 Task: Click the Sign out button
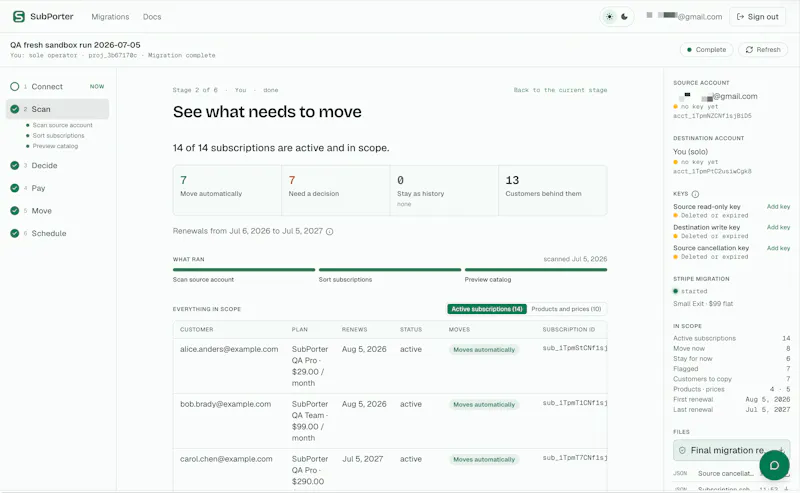[758, 17]
